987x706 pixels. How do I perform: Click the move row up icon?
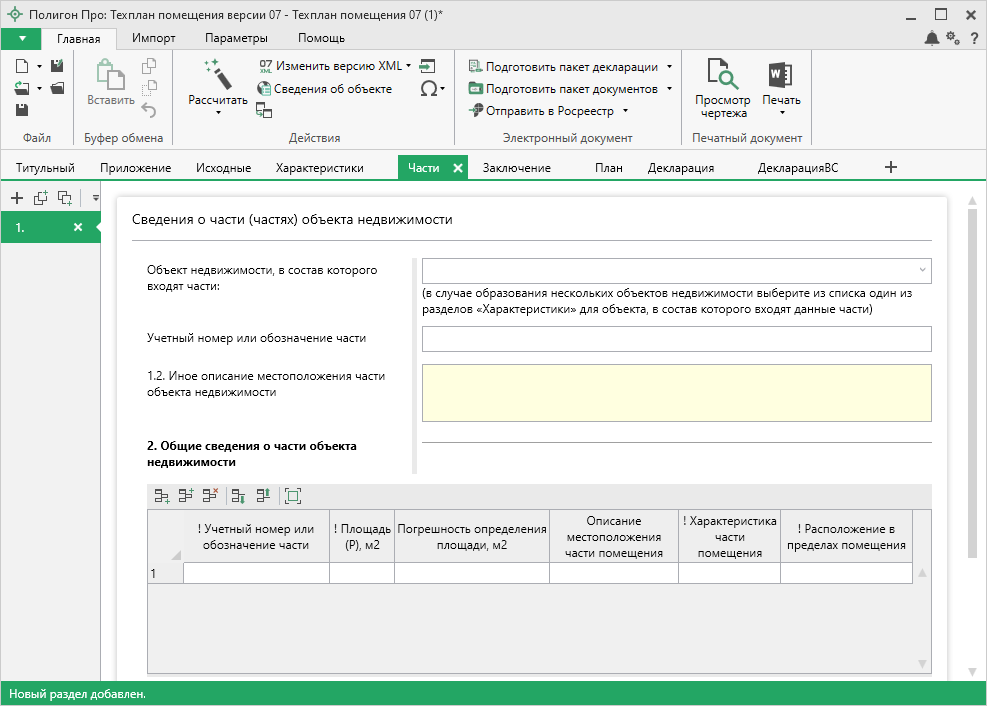(263, 495)
